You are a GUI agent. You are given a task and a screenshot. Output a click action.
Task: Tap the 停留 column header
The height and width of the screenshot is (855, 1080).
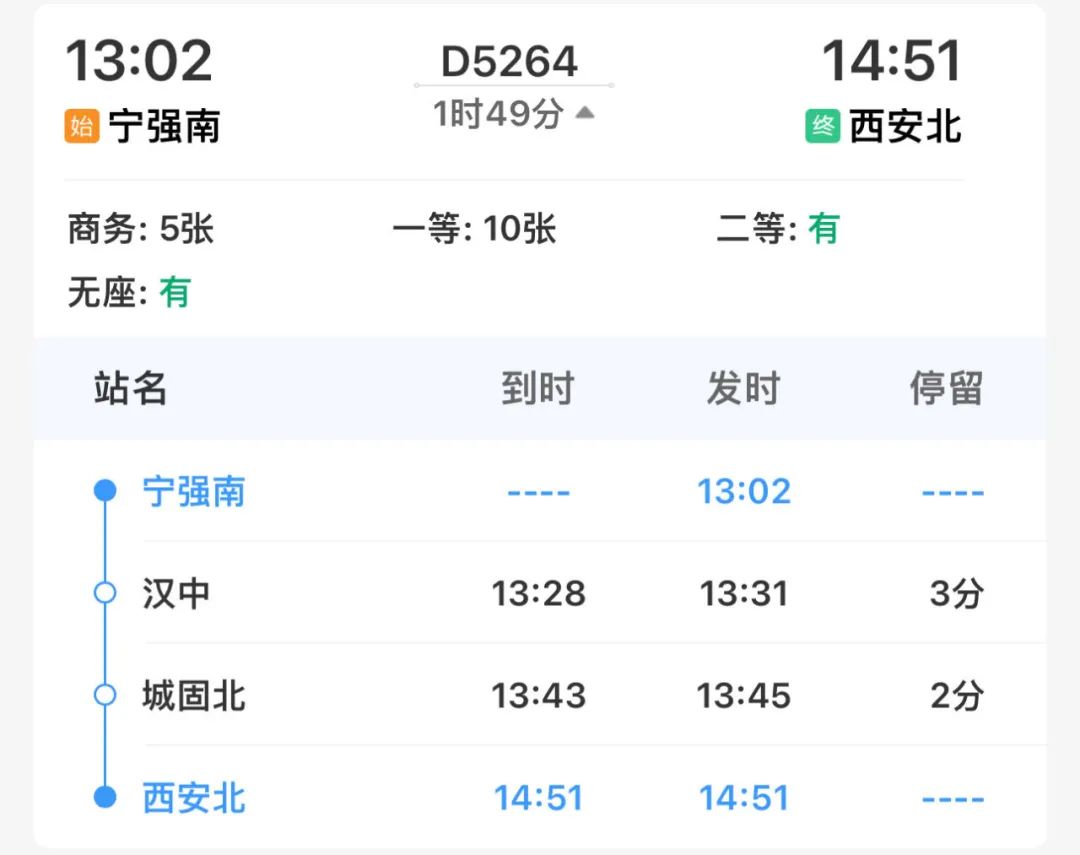(946, 388)
